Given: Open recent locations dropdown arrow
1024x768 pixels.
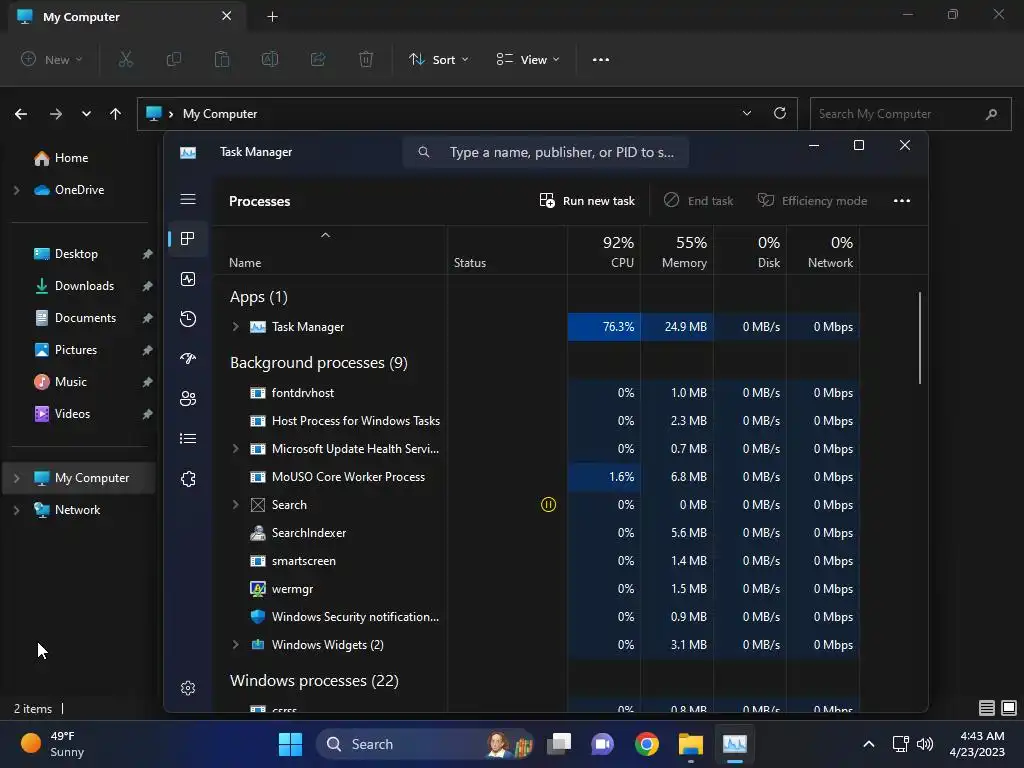Looking at the screenshot, I should point(86,114).
